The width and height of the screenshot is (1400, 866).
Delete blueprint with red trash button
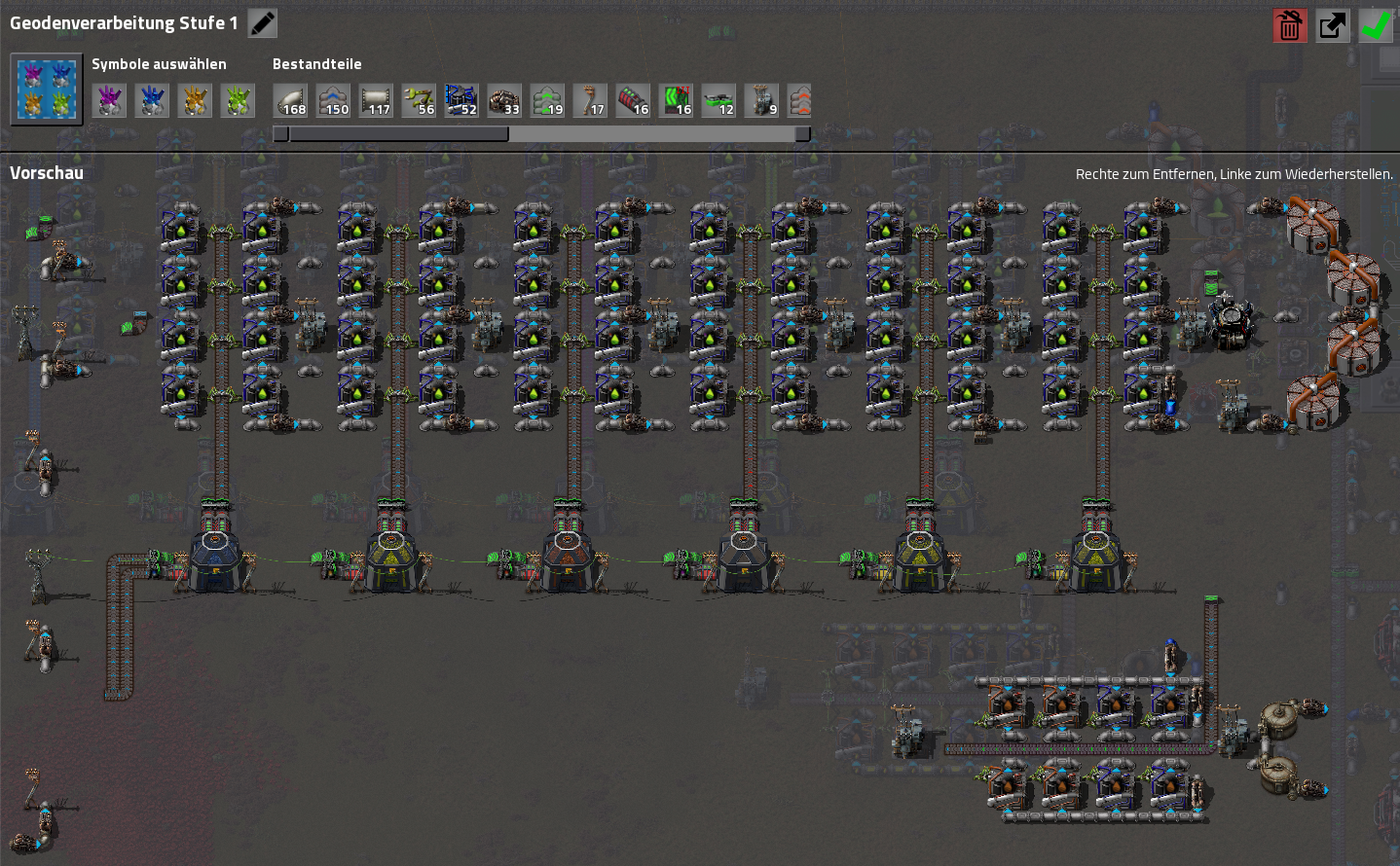click(x=1290, y=25)
